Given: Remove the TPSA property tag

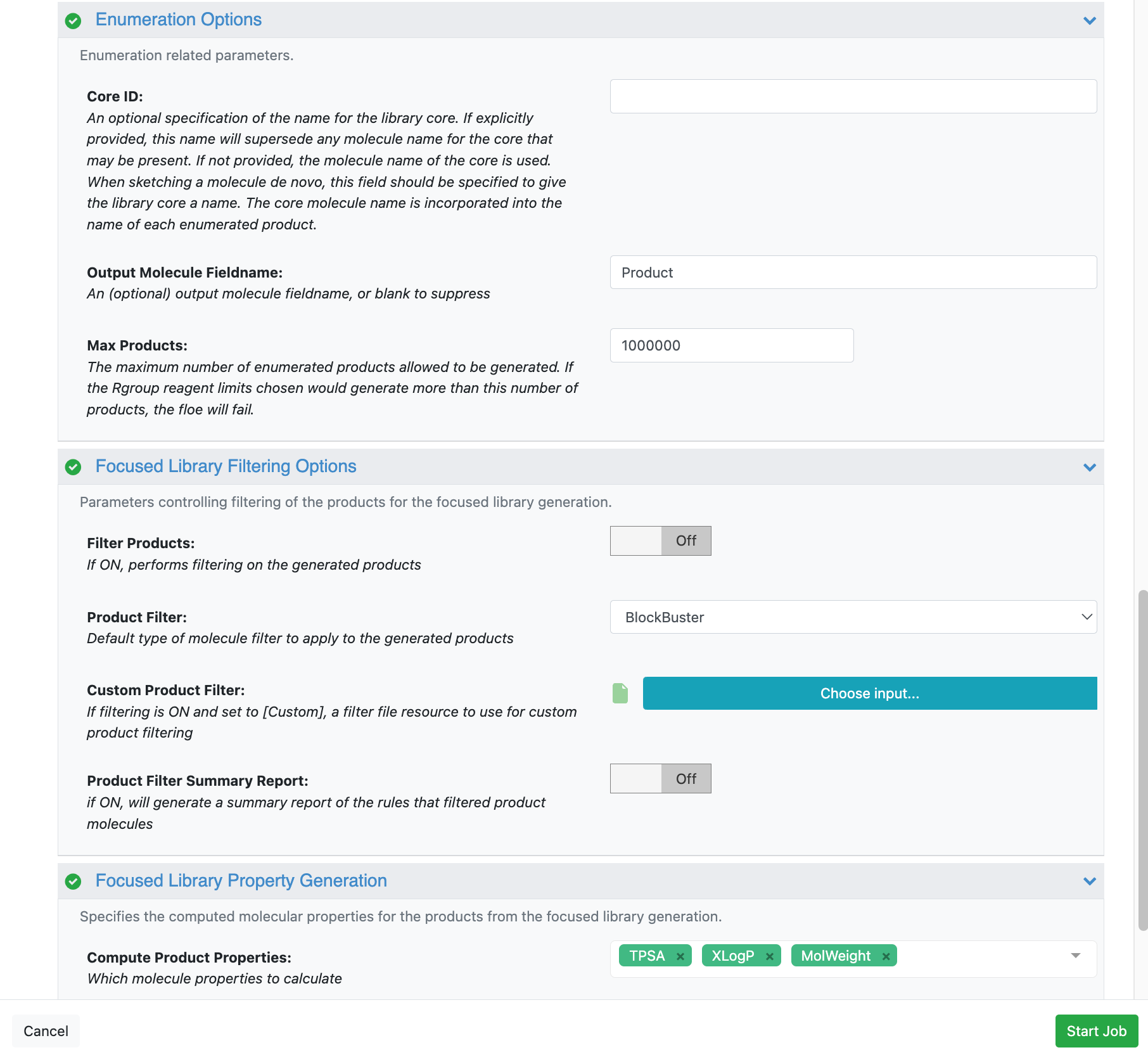Looking at the screenshot, I should (680, 956).
